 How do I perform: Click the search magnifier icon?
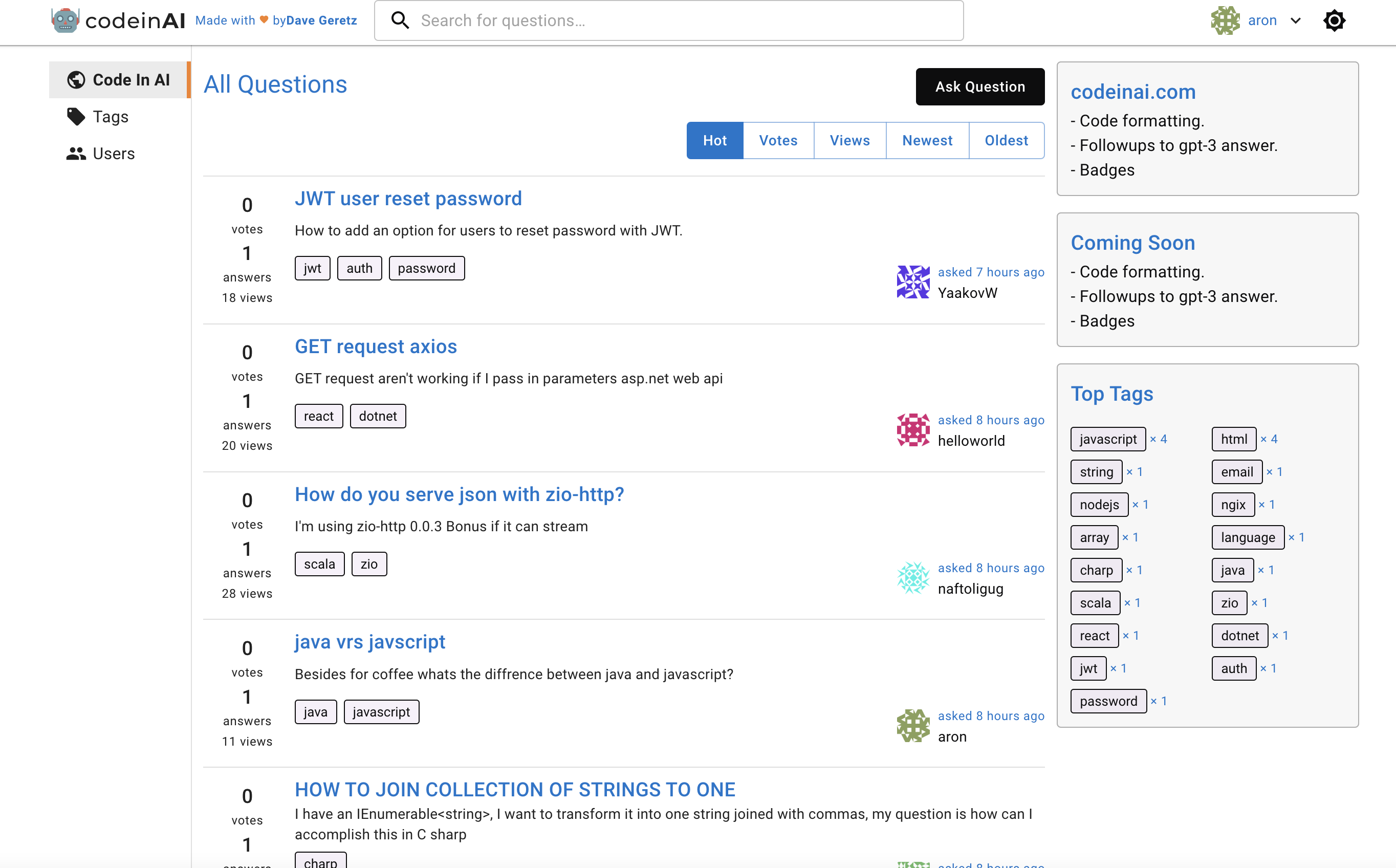coord(400,20)
